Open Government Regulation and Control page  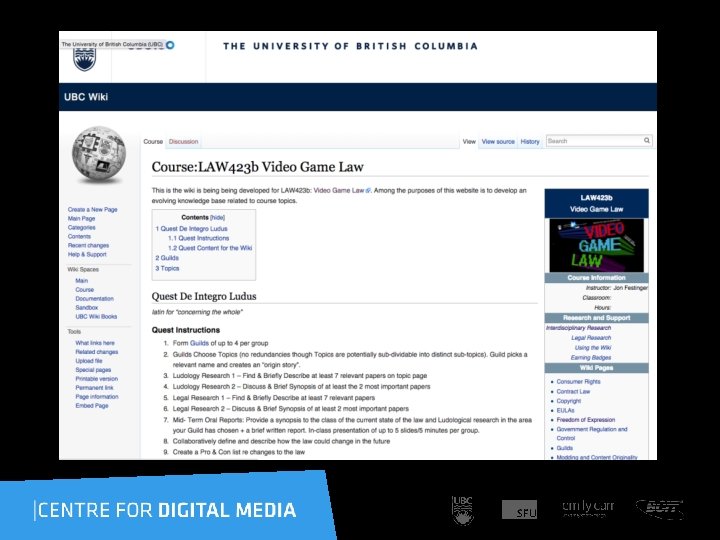[592, 433]
